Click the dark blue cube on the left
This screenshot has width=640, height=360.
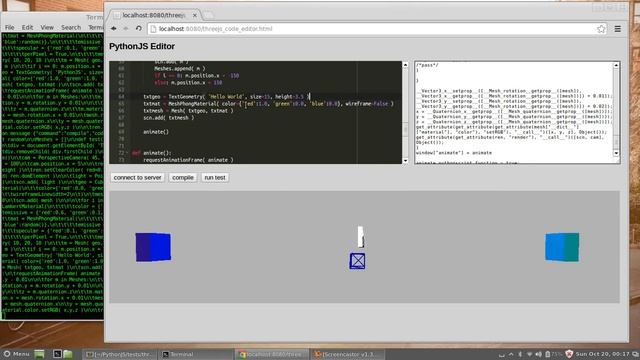(x=153, y=247)
